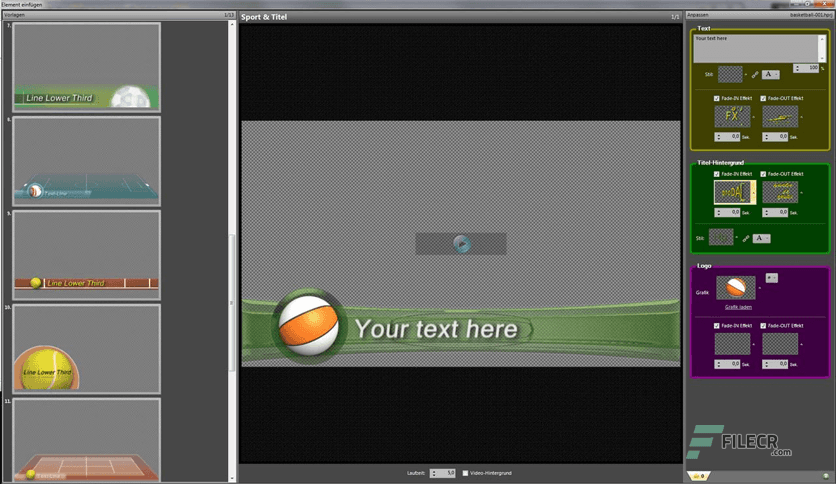836x484 pixels.
Task: Click the Logo Fade-OUT effect thumbnail
Action: (x=780, y=344)
